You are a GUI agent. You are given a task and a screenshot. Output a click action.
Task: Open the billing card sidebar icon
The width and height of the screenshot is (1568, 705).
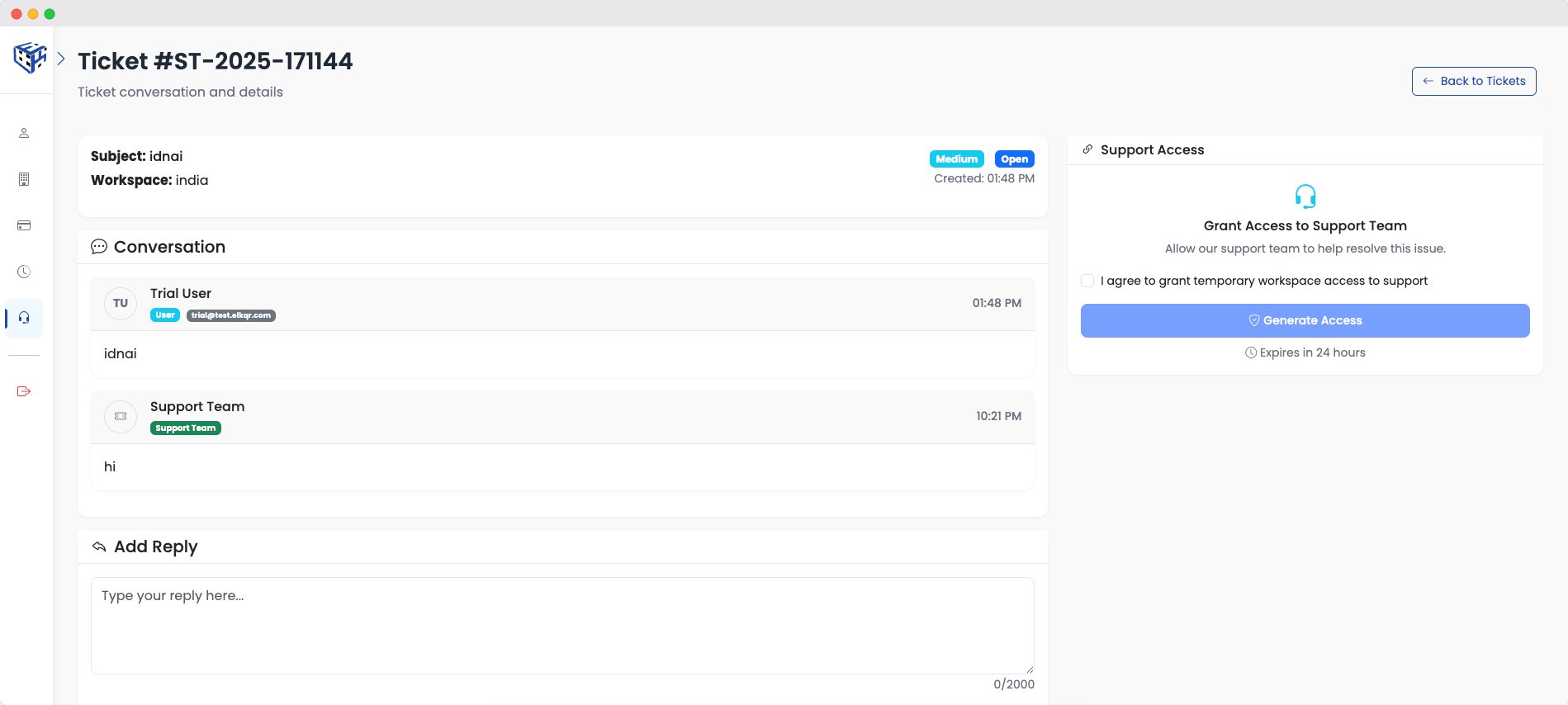pyautogui.click(x=24, y=225)
